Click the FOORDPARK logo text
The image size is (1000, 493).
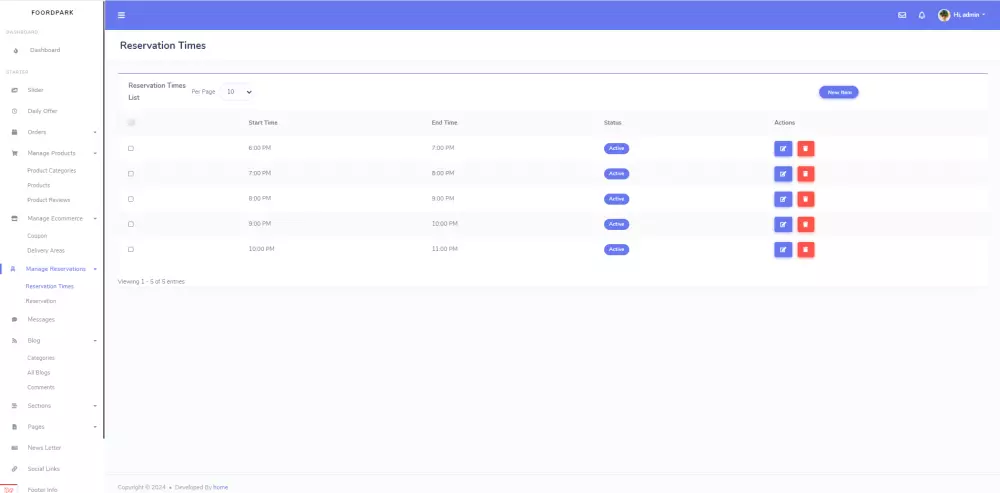pyautogui.click(x=52, y=13)
